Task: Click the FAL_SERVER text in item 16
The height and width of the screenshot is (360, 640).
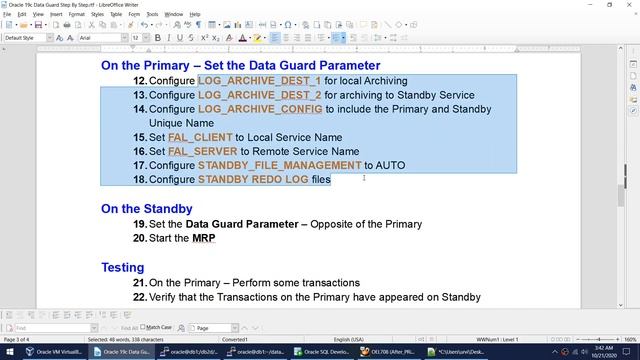Action: tap(202, 151)
